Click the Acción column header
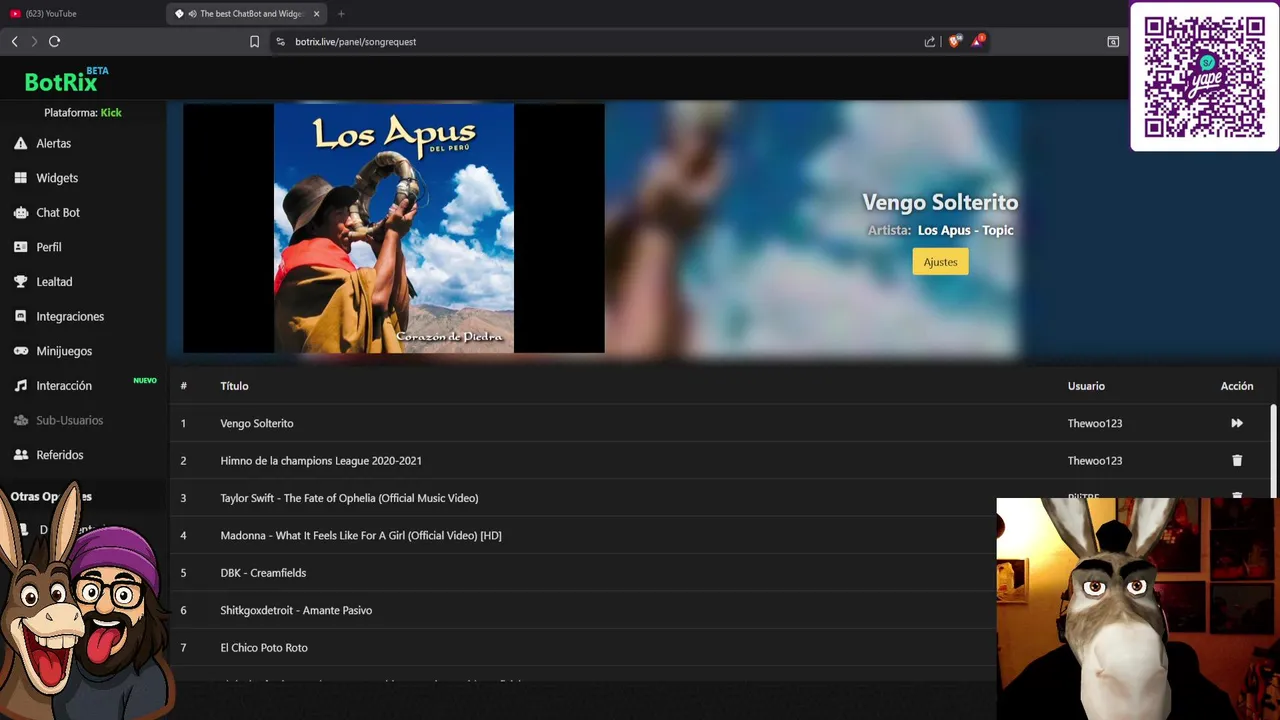This screenshot has height=720, width=1280. pyautogui.click(x=1237, y=386)
